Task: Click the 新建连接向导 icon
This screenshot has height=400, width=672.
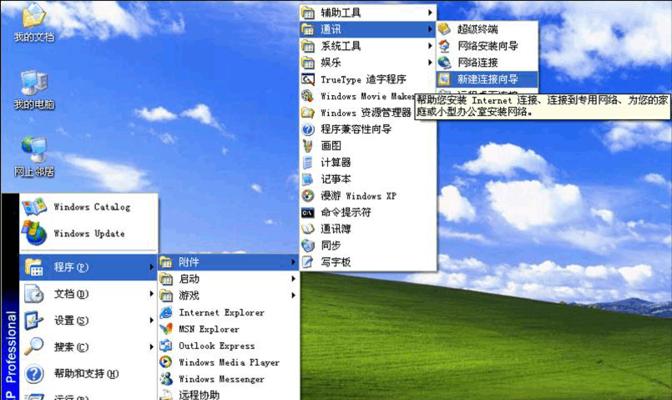Action: [x=444, y=79]
